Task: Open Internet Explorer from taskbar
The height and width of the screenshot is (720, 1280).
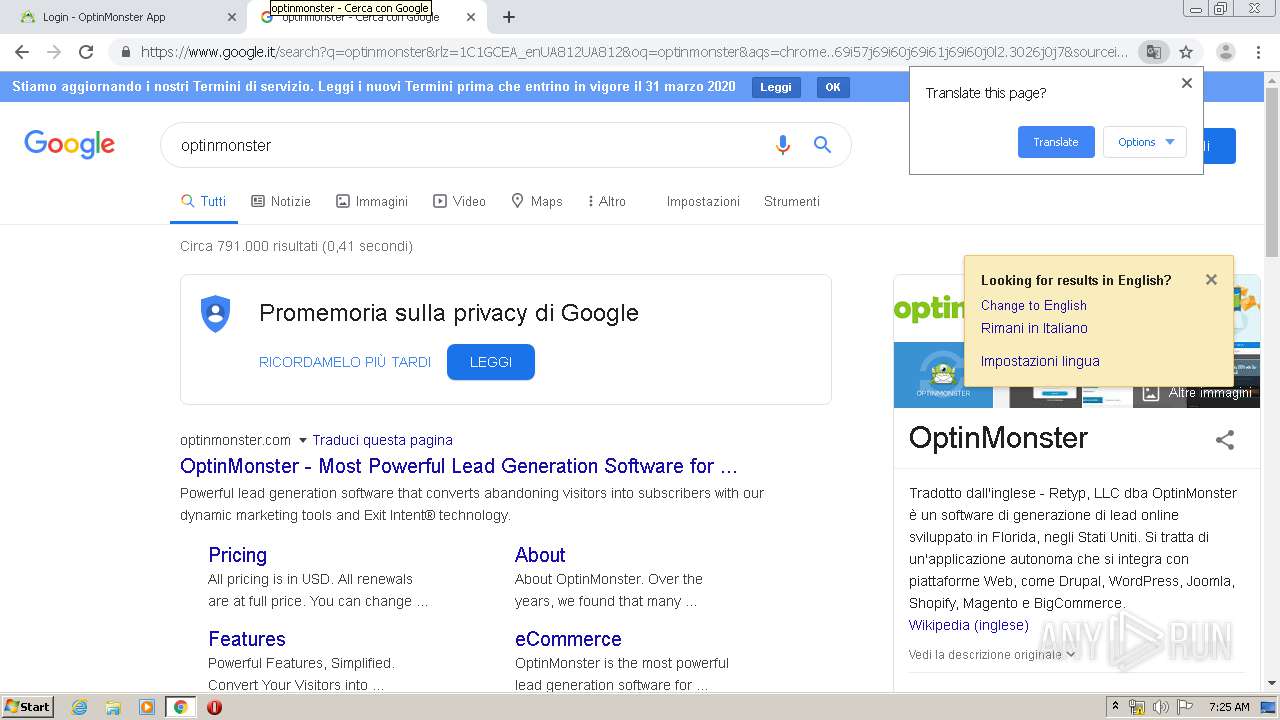Action: click(x=80, y=707)
